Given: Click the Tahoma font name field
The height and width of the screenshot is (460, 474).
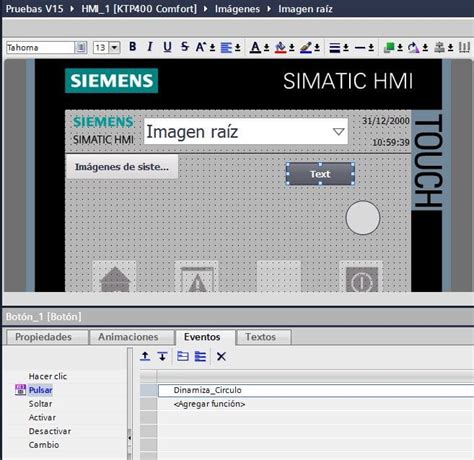Looking at the screenshot, I should pos(40,48).
